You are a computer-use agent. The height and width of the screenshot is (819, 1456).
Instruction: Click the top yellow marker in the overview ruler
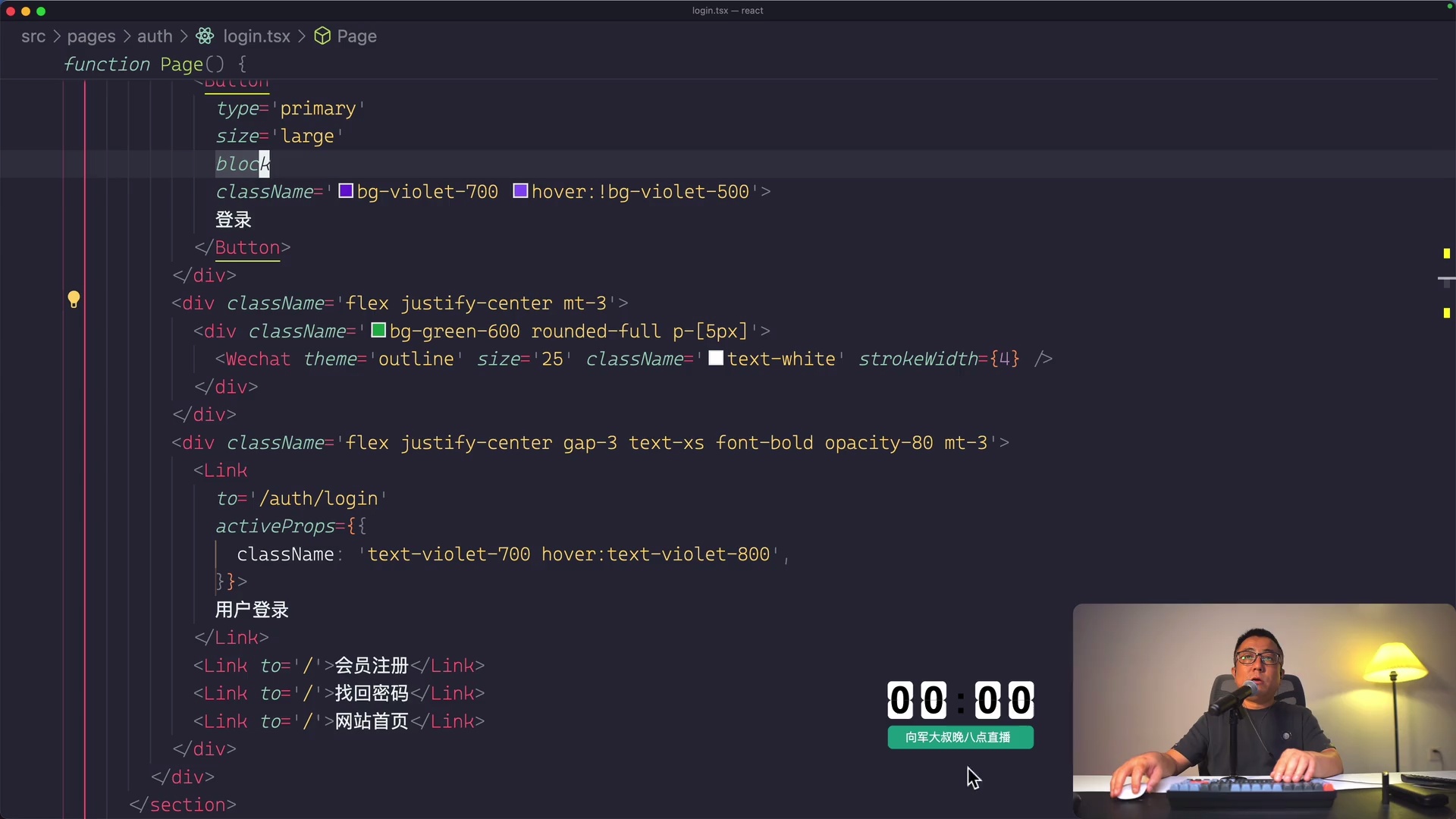click(x=1447, y=253)
